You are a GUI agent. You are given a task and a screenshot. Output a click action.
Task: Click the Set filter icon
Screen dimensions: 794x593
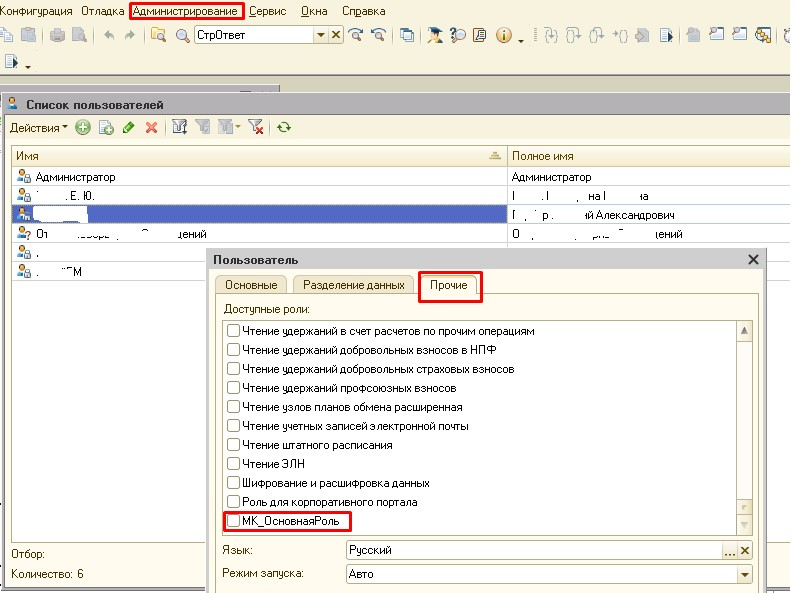pyautogui.click(x=180, y=128)
